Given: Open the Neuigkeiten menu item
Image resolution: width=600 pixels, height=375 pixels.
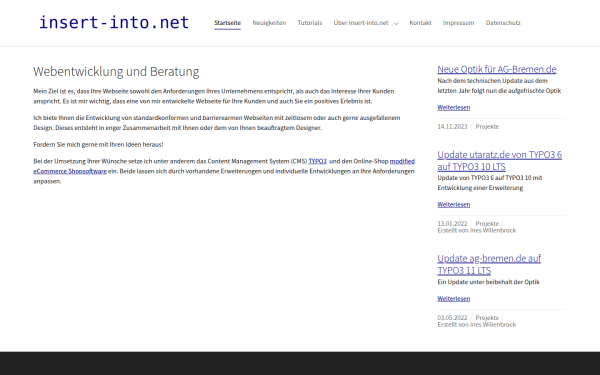Looking at the screenshot, I should (269, 23).
